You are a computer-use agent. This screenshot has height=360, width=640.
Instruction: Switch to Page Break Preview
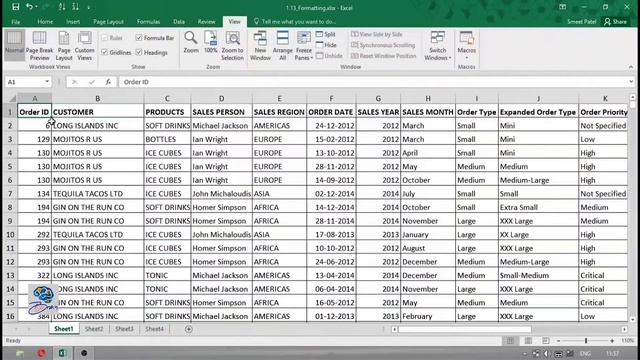point(39,46)
